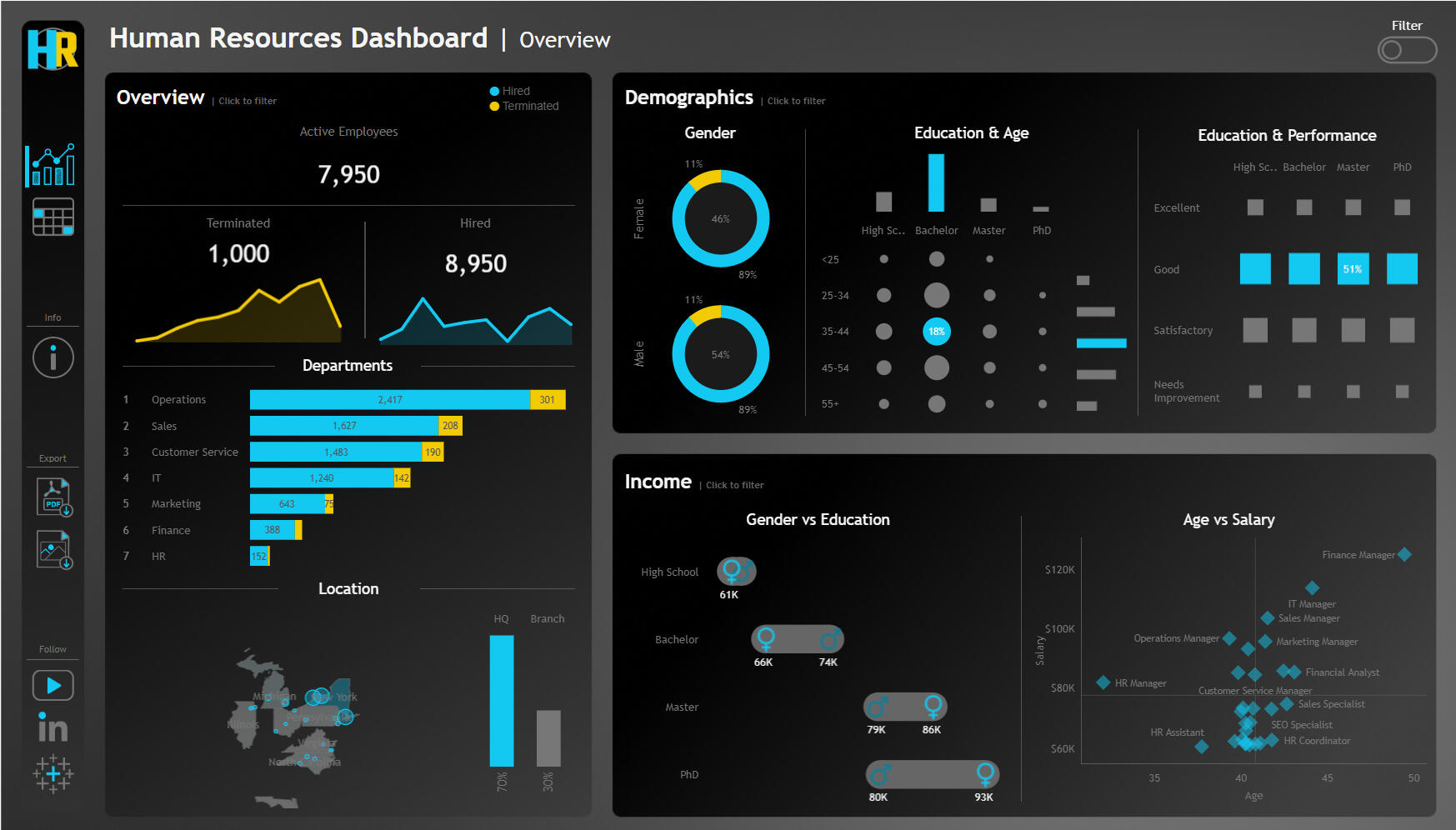Switch to the Overview page title
Viewport: 1456px width, 830px height.
pyautogui.click(x=564, y=39)
